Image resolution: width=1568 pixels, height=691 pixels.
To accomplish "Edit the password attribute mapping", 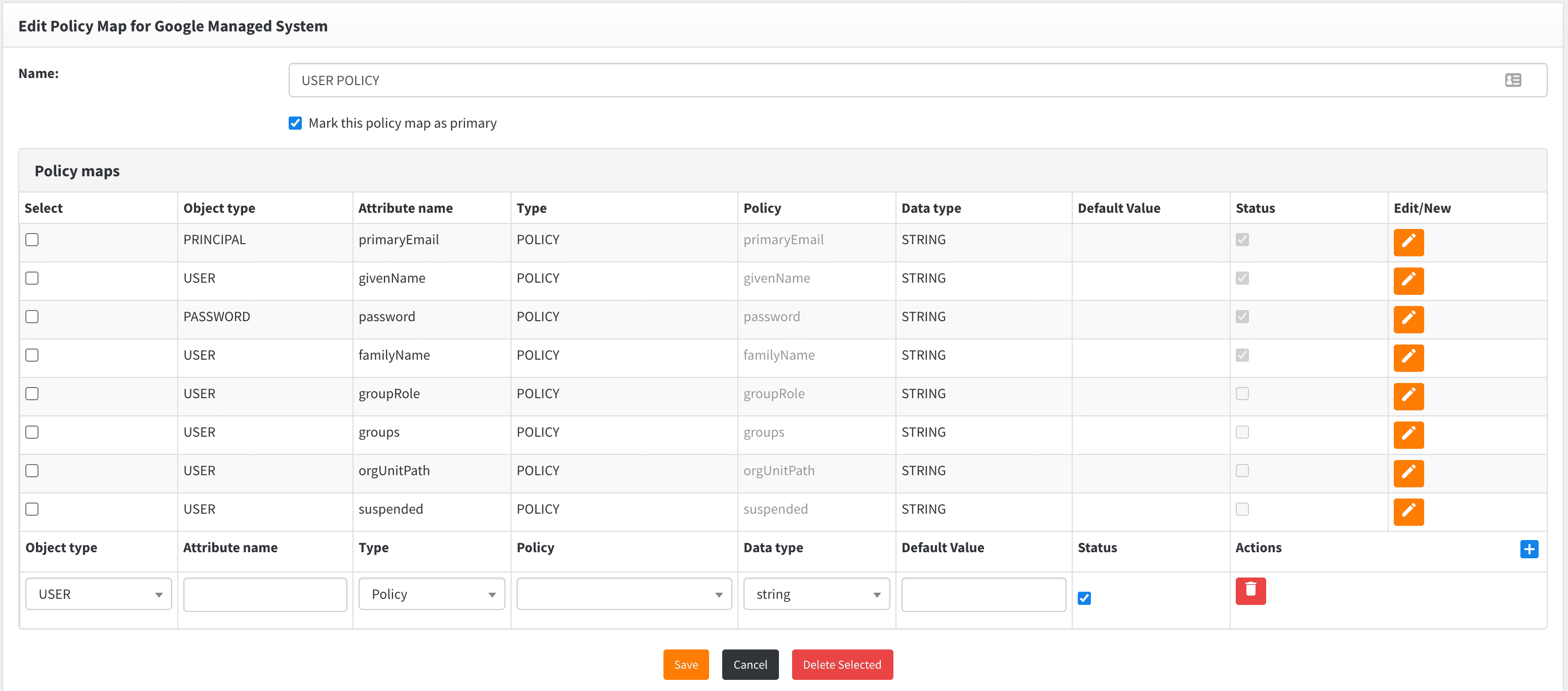I will point(1408,319).
